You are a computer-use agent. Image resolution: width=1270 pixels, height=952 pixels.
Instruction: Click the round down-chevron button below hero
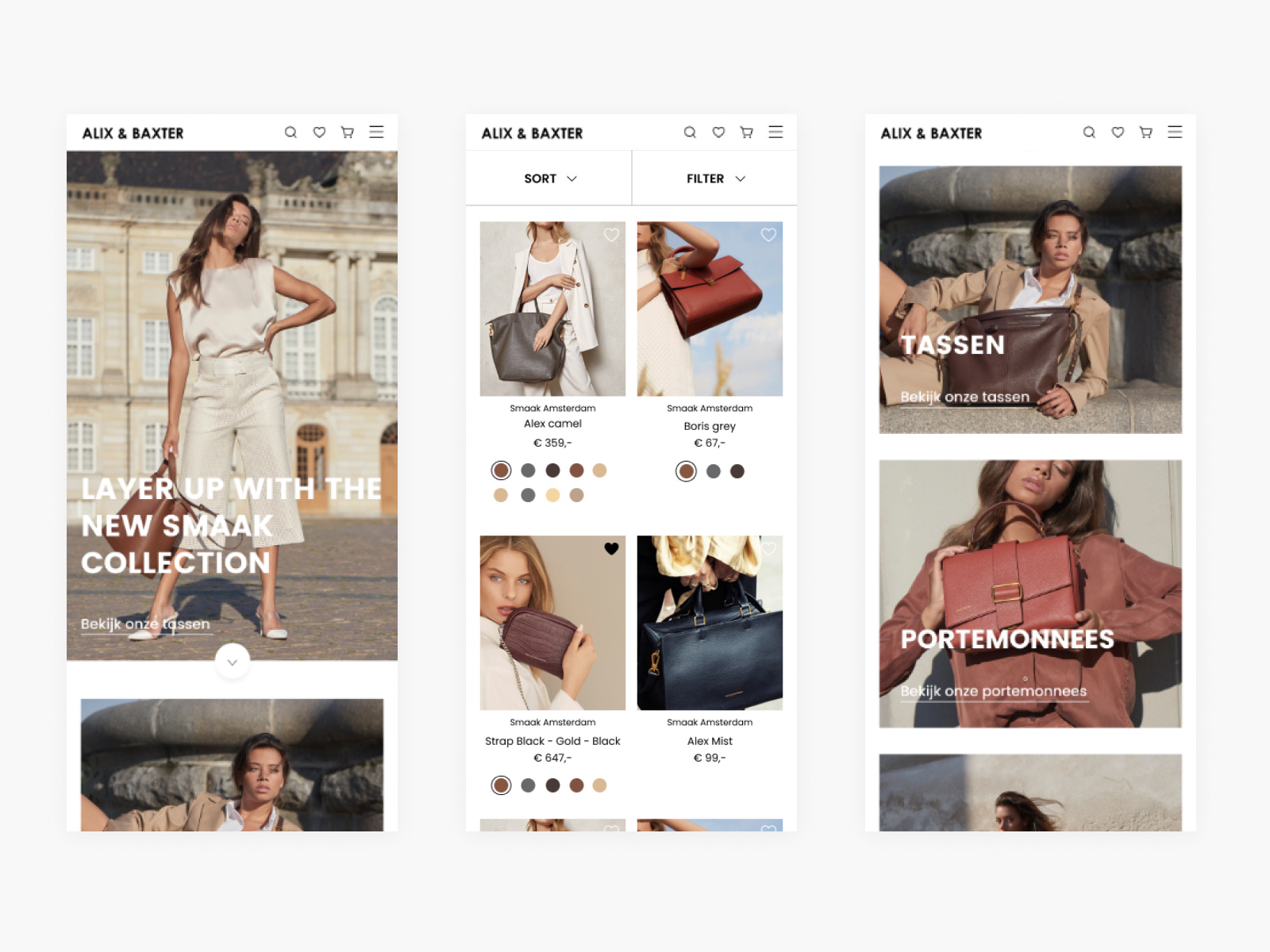click(233, 662)
